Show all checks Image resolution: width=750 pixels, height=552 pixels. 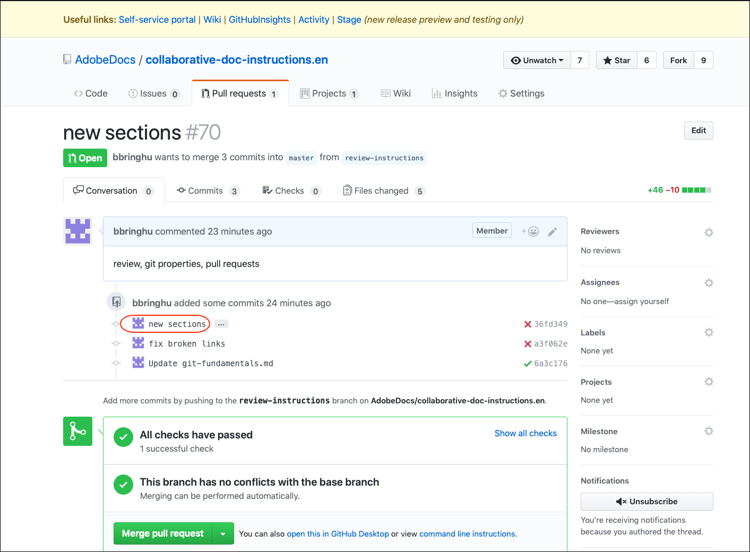click(x=525, y=433)
